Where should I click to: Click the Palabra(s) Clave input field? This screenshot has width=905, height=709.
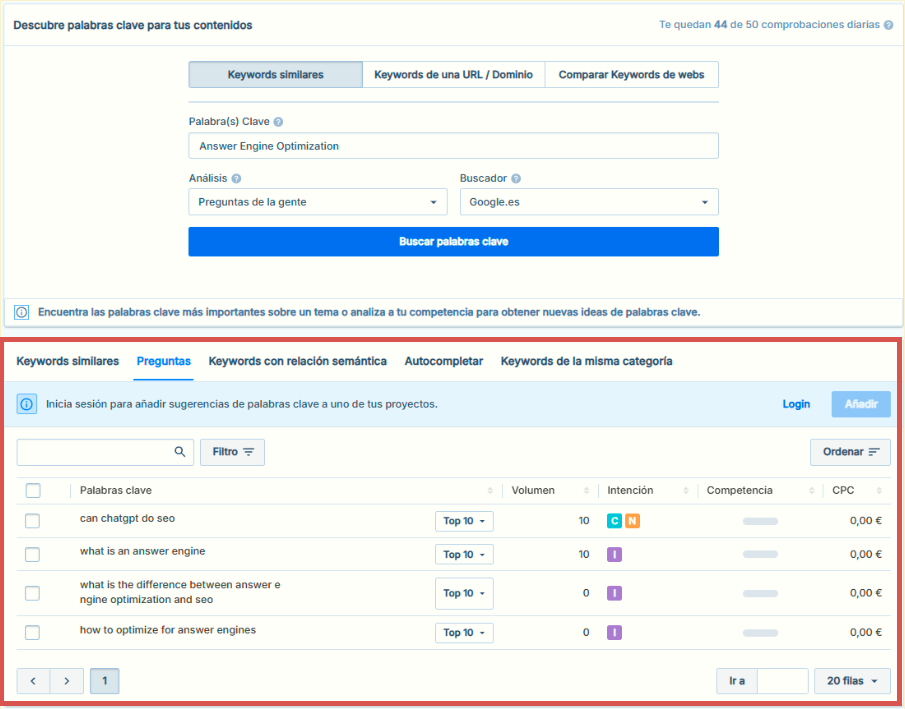pos(454,146)
